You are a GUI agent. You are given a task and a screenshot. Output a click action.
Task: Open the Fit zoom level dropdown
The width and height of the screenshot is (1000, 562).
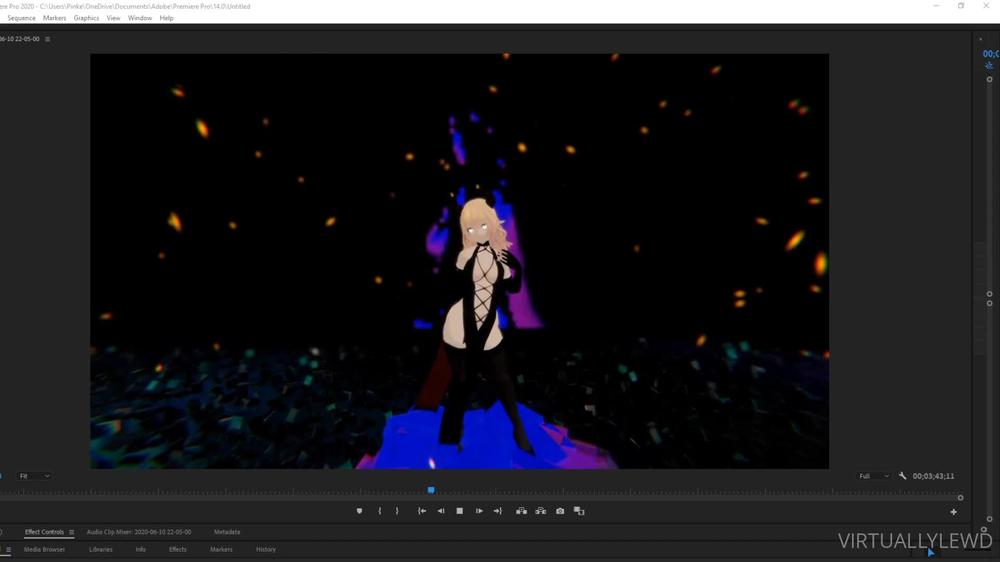pyautogui.click(x=34, y=476)
